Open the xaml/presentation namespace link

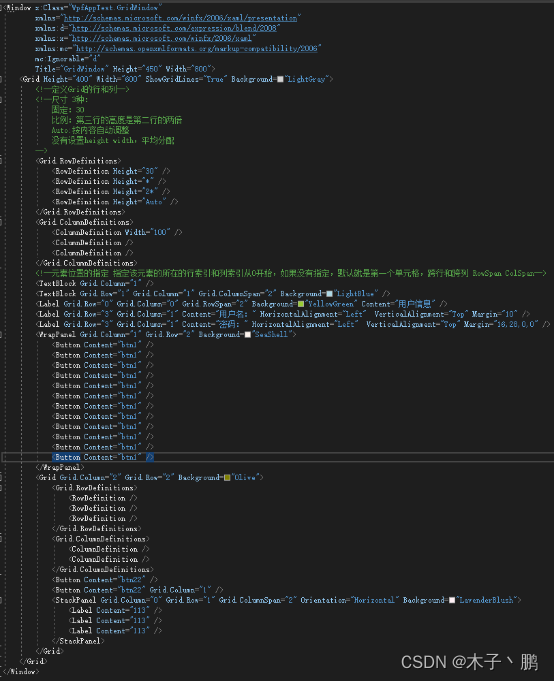[181, 18]
